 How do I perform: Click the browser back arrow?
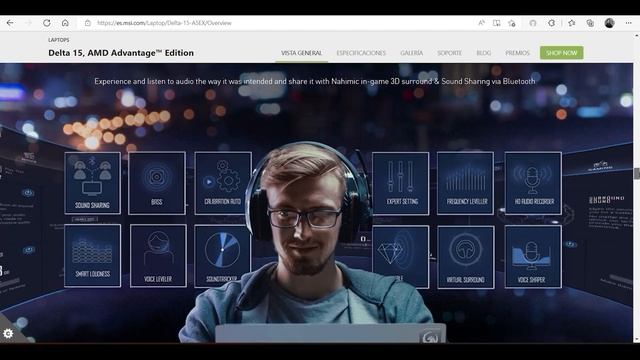pyautogui.click(x=10, y=23)
